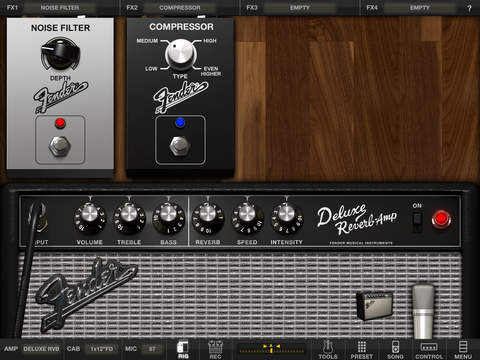Open the RIG view
This screenshot has width=480, height=360.
click(183, 350)
